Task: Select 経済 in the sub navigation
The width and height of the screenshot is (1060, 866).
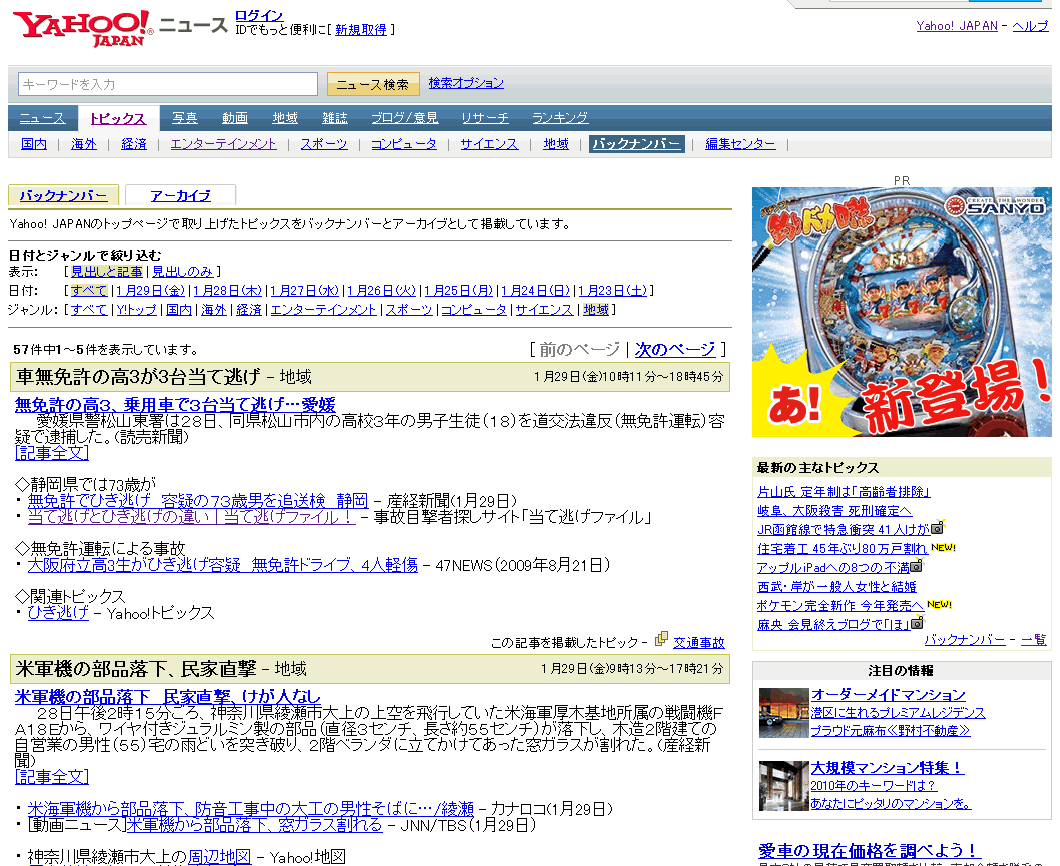Action: pyautogui.click(x=134, y=143)
